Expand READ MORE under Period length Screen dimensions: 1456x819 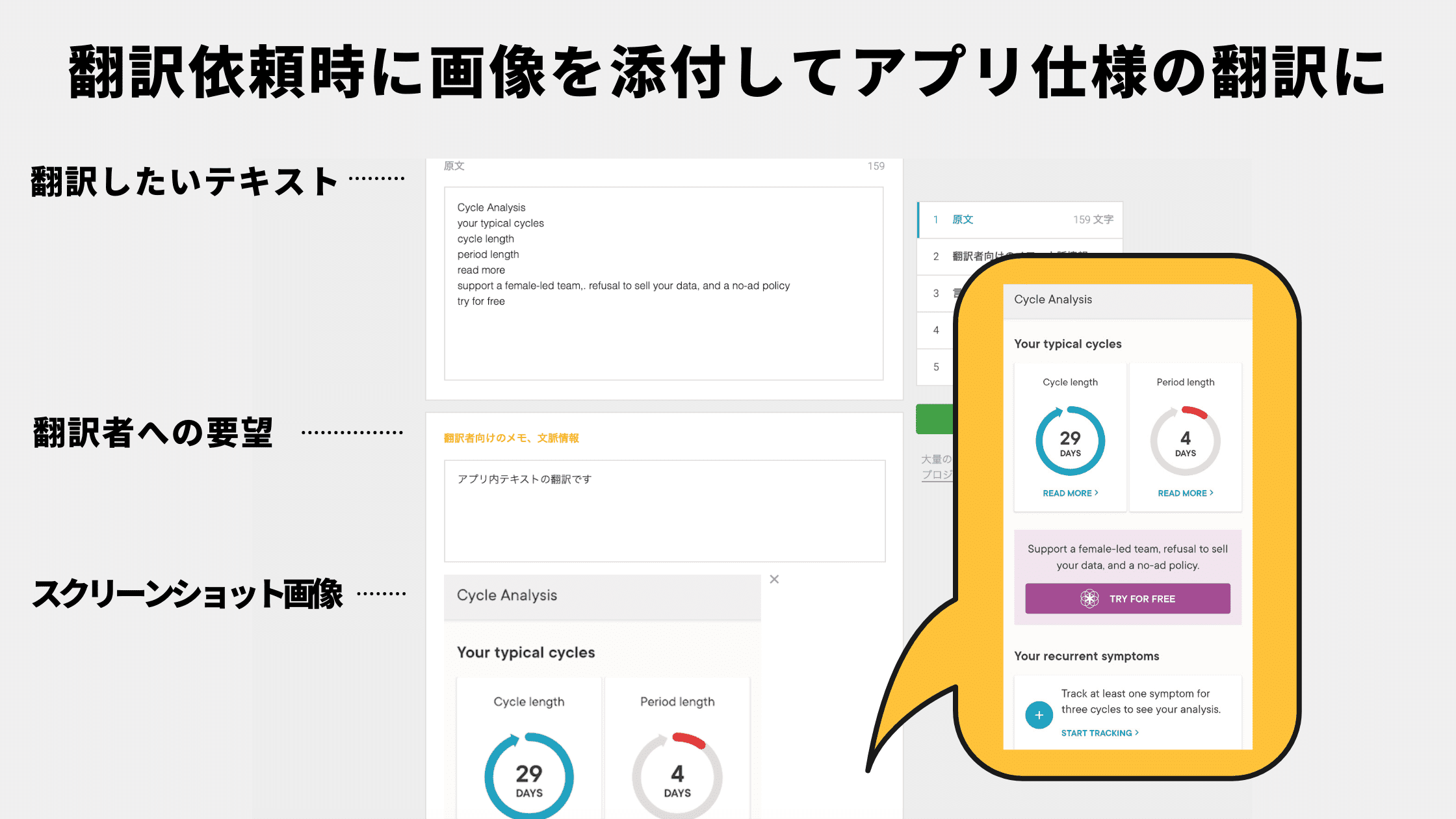(x=1185, y=493)
